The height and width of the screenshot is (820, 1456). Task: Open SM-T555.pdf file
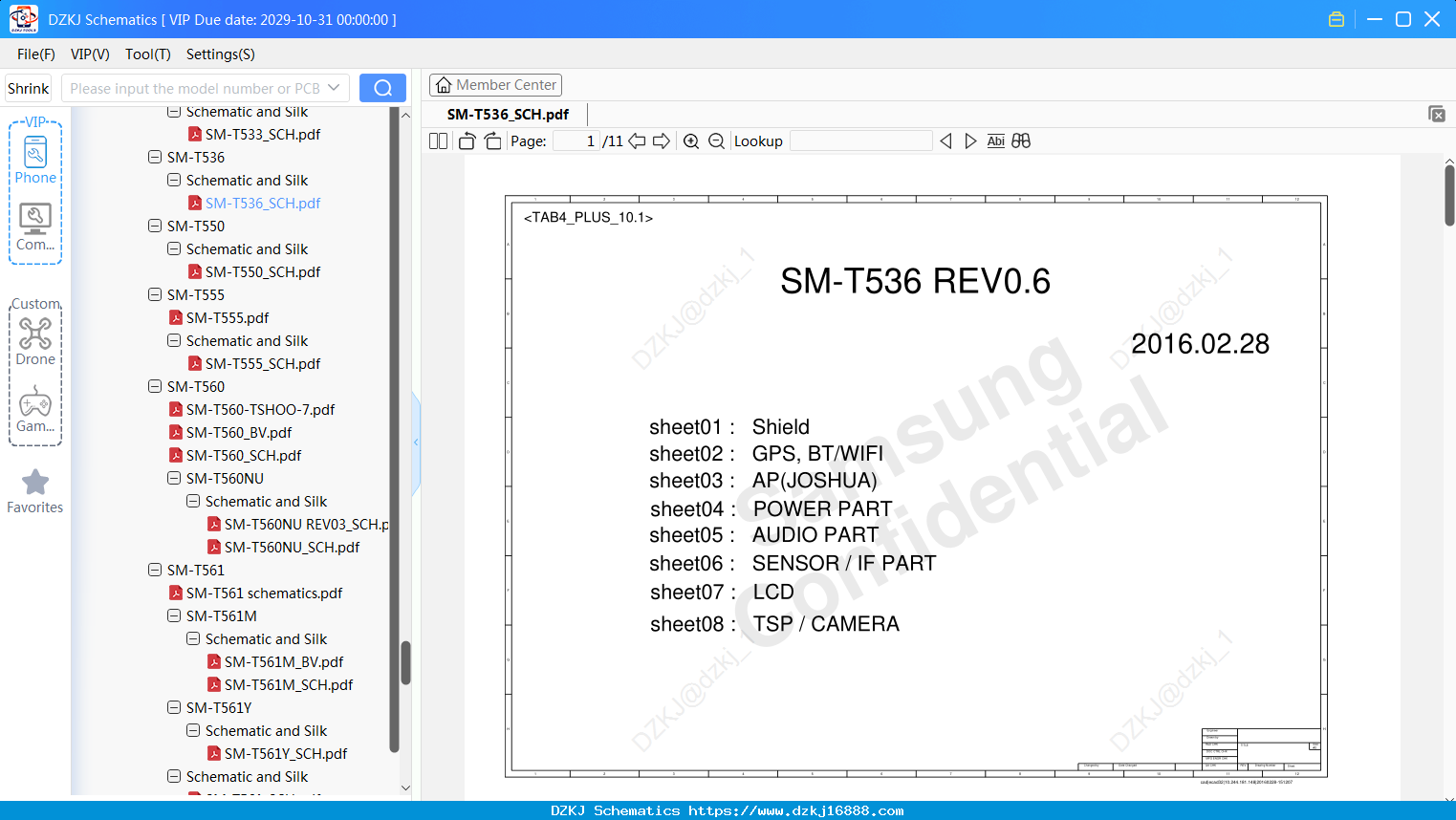[x=219, y=318]
